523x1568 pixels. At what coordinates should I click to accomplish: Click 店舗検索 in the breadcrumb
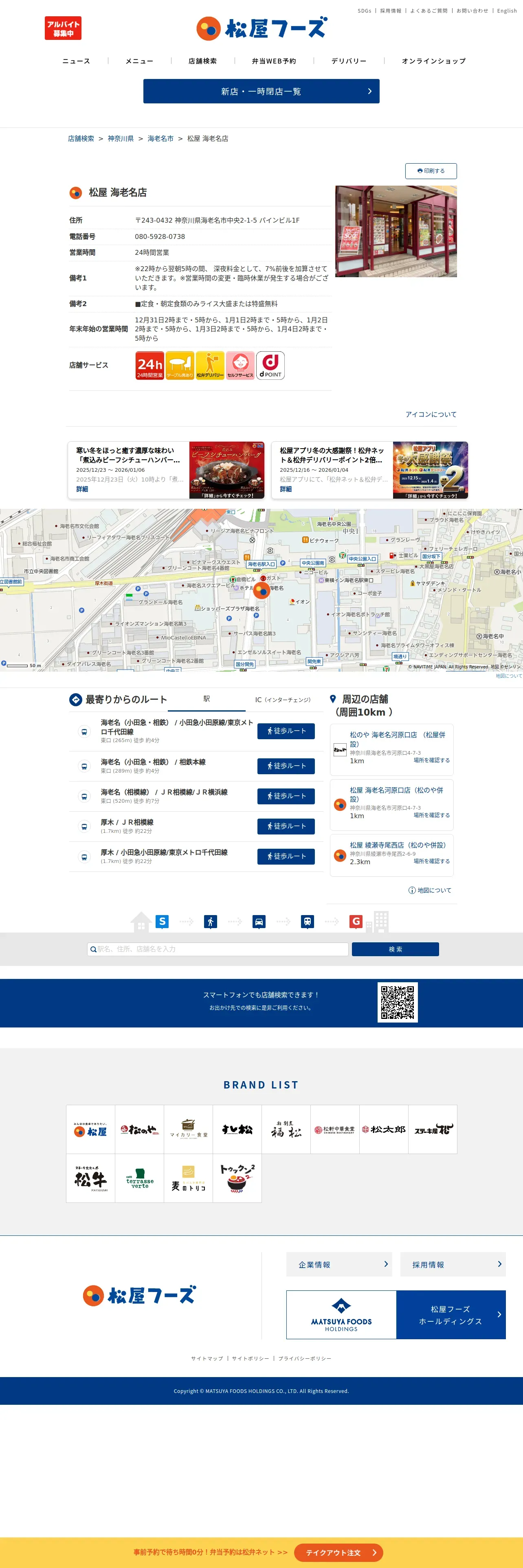click(81, 139)
